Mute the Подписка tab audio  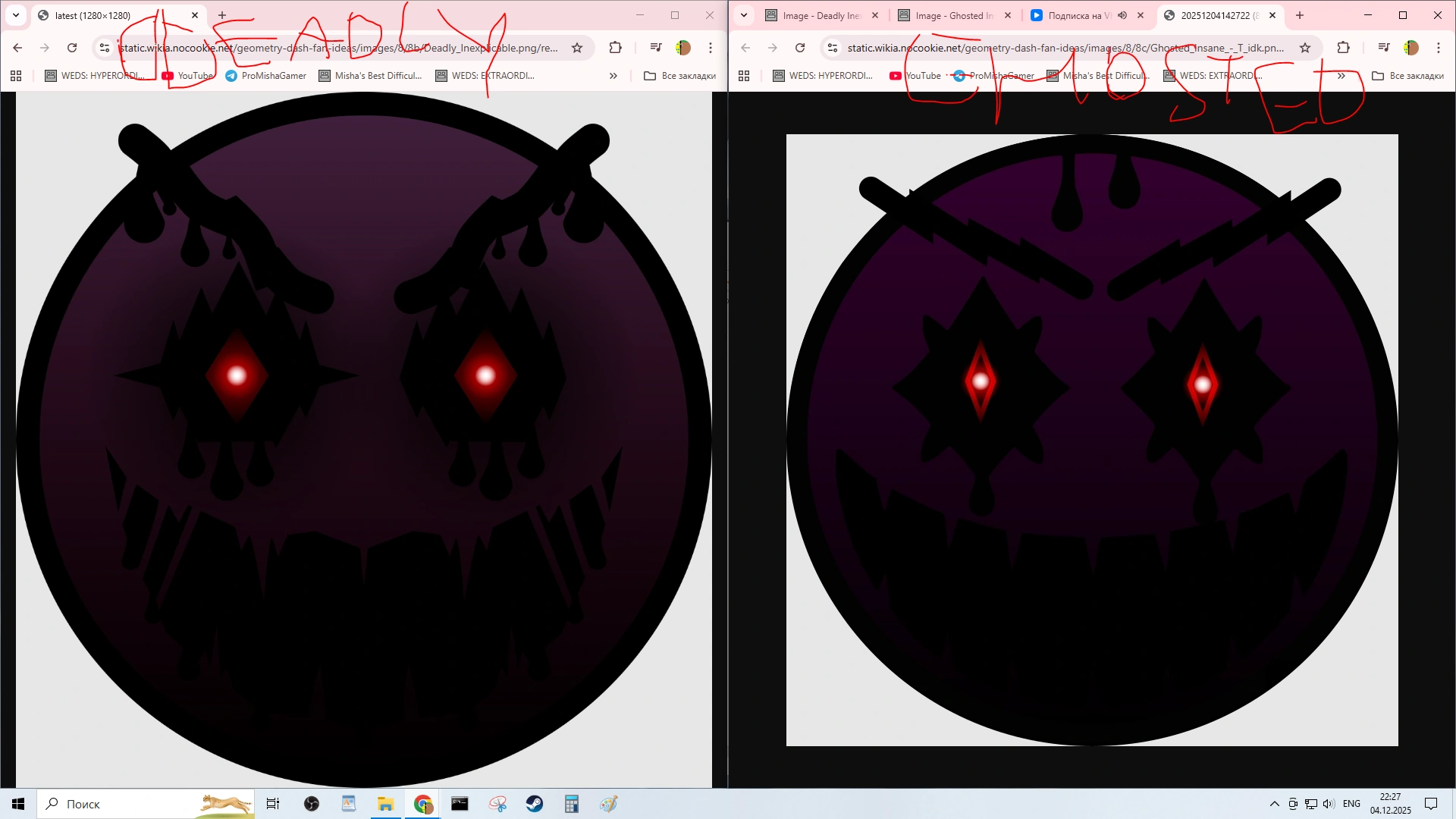click(1122, 15)
